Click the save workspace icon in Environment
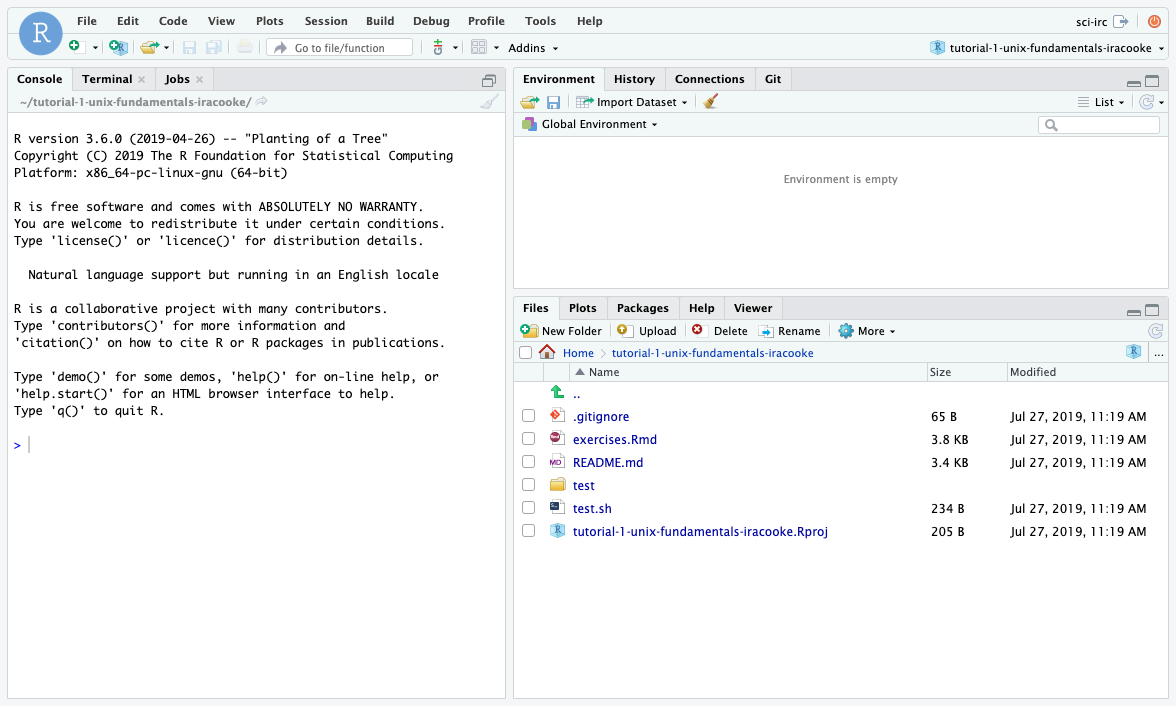 (x=553, y=102)
